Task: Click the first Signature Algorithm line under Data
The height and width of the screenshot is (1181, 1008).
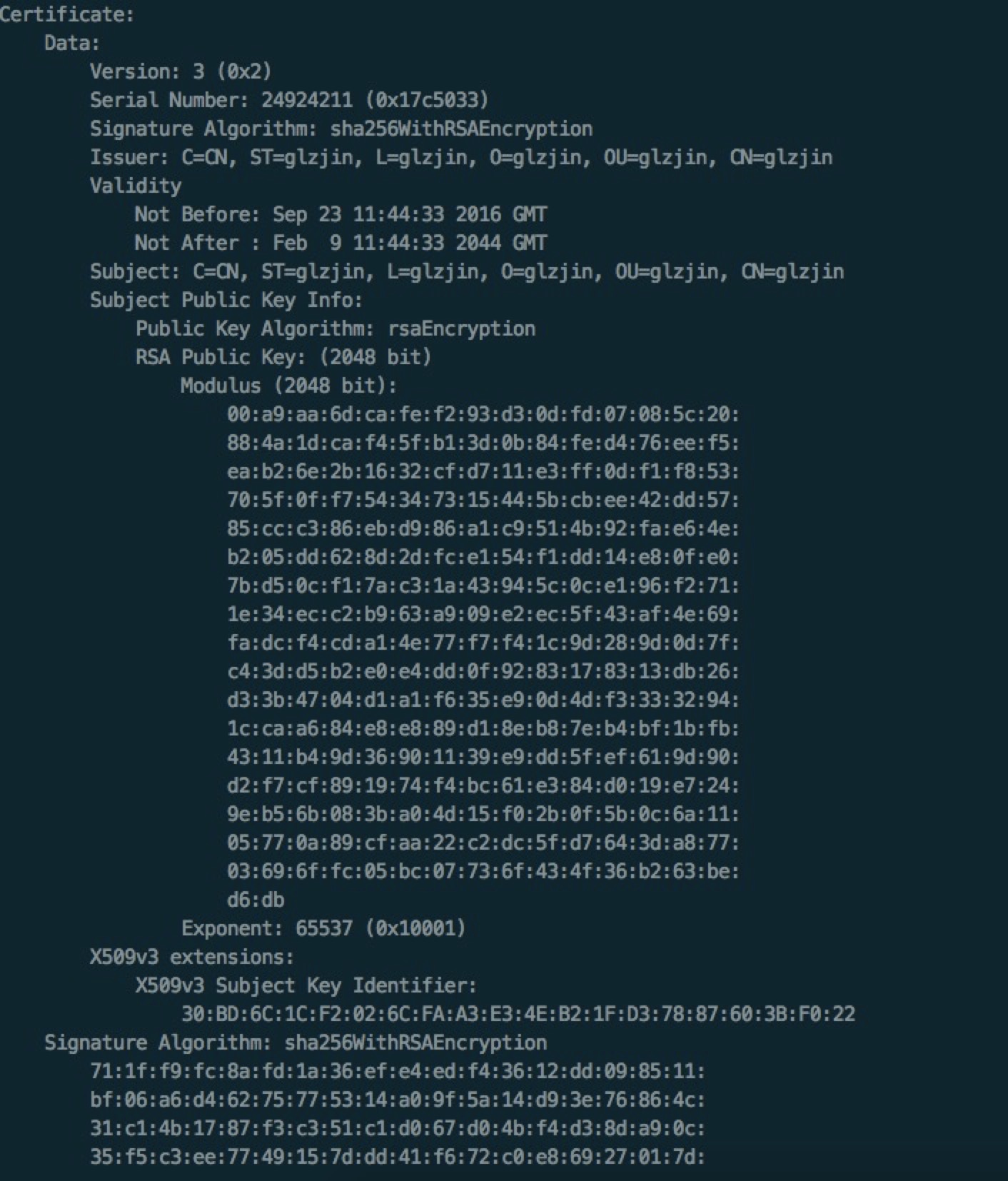Action: (341, 129)
